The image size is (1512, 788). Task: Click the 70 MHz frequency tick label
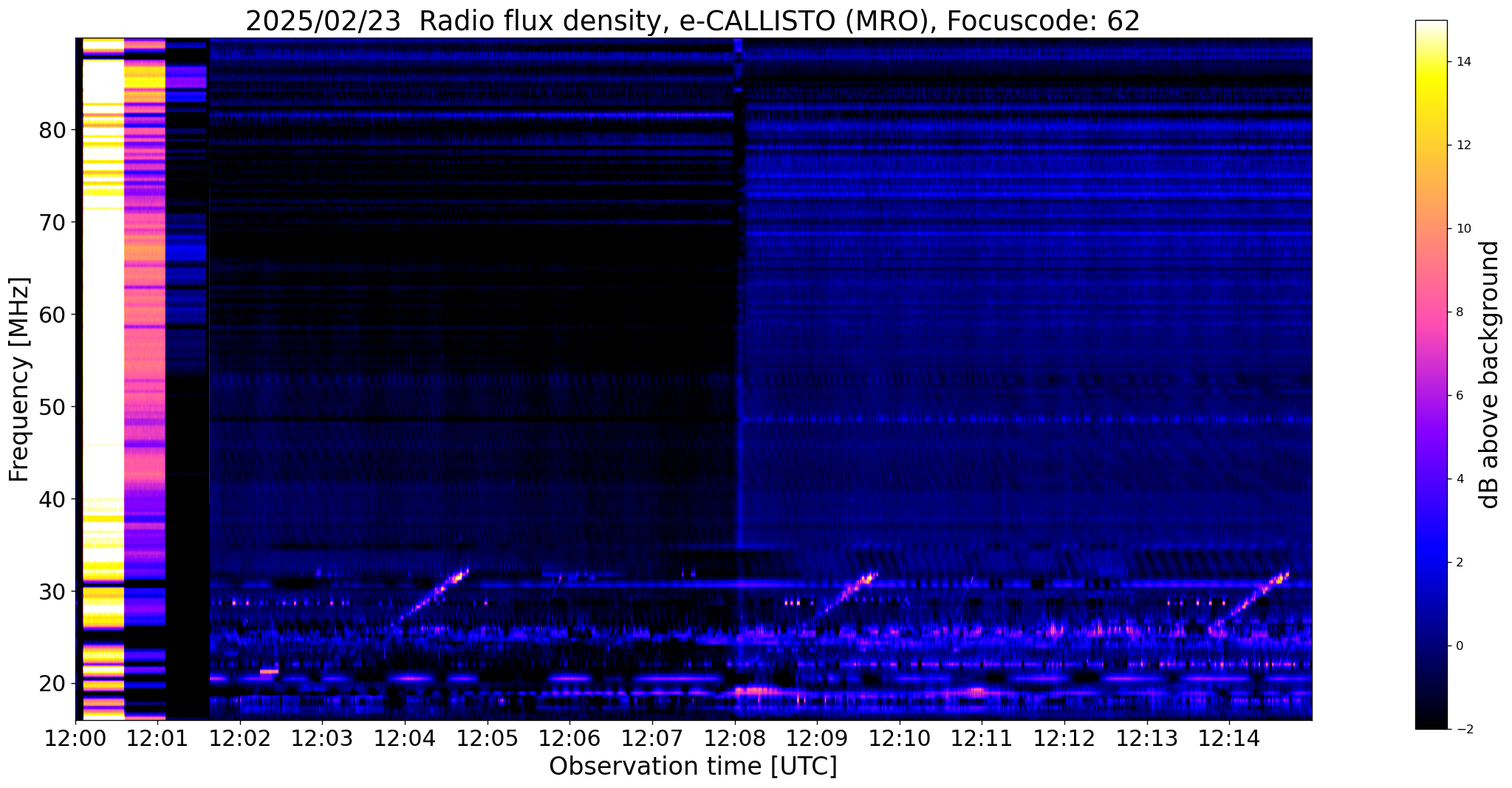52,222
